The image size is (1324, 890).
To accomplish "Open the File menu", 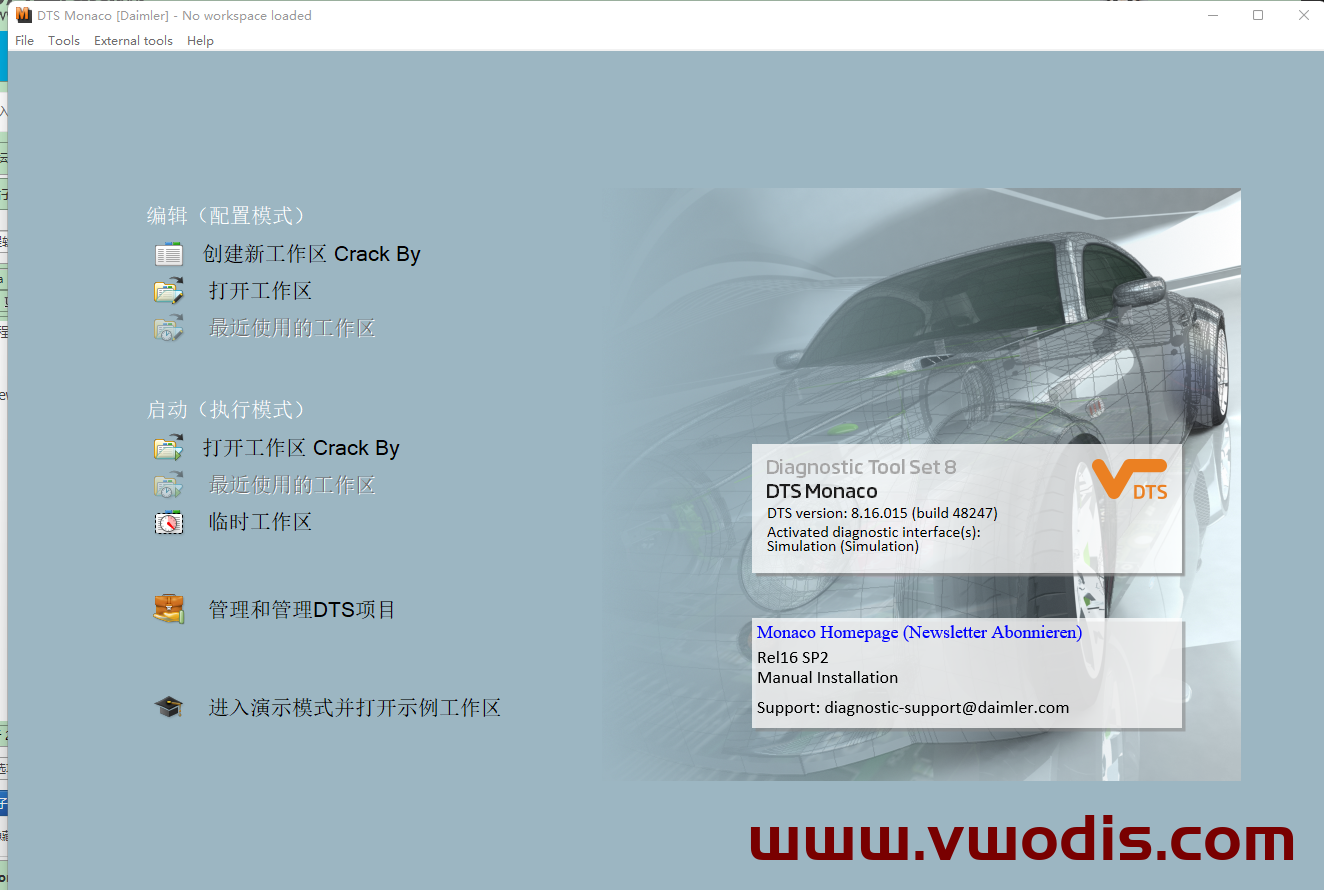I will [25, 41].
